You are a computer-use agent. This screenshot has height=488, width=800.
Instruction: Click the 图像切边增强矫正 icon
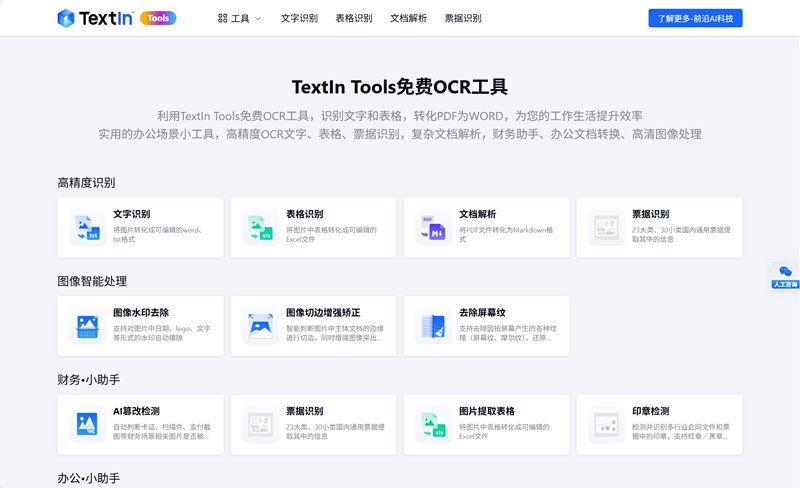260,326
